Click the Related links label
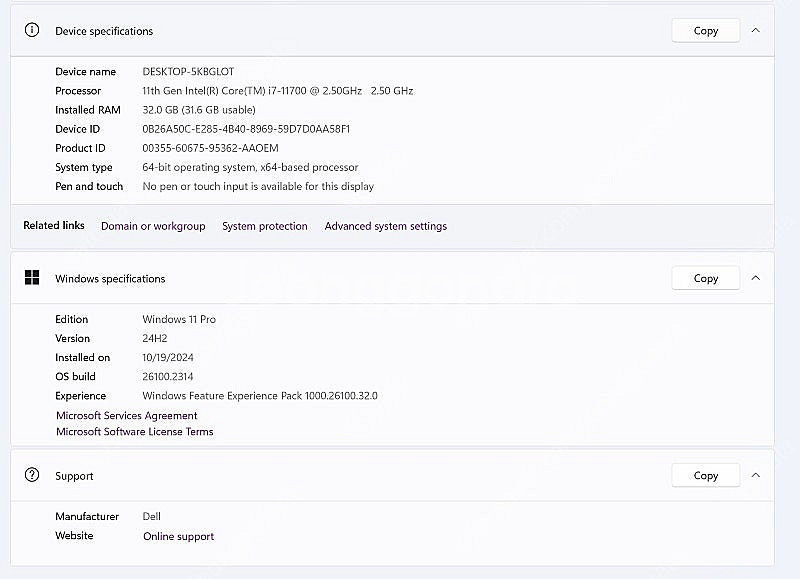 click(54, 225)
